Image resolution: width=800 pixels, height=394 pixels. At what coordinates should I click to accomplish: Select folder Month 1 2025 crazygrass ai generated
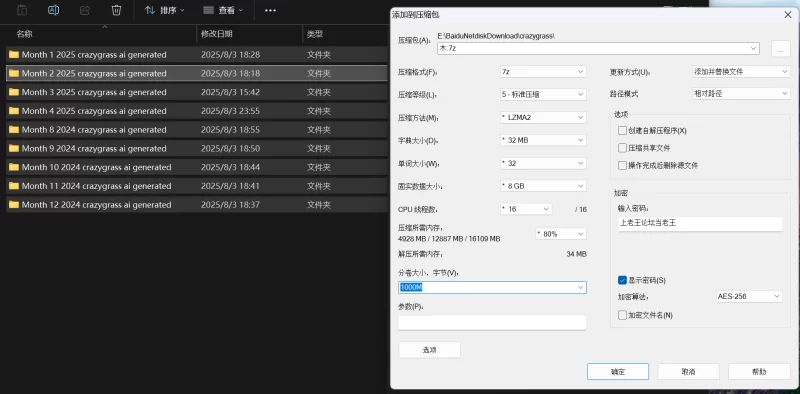197,55
